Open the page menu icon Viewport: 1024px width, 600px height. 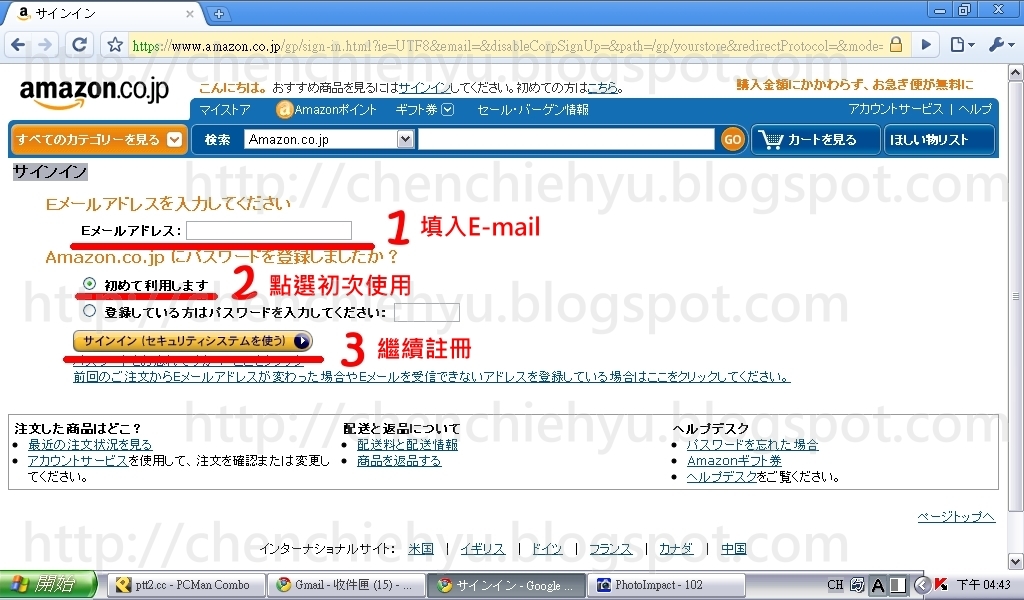pyautogui.click(x=962, y=45)
